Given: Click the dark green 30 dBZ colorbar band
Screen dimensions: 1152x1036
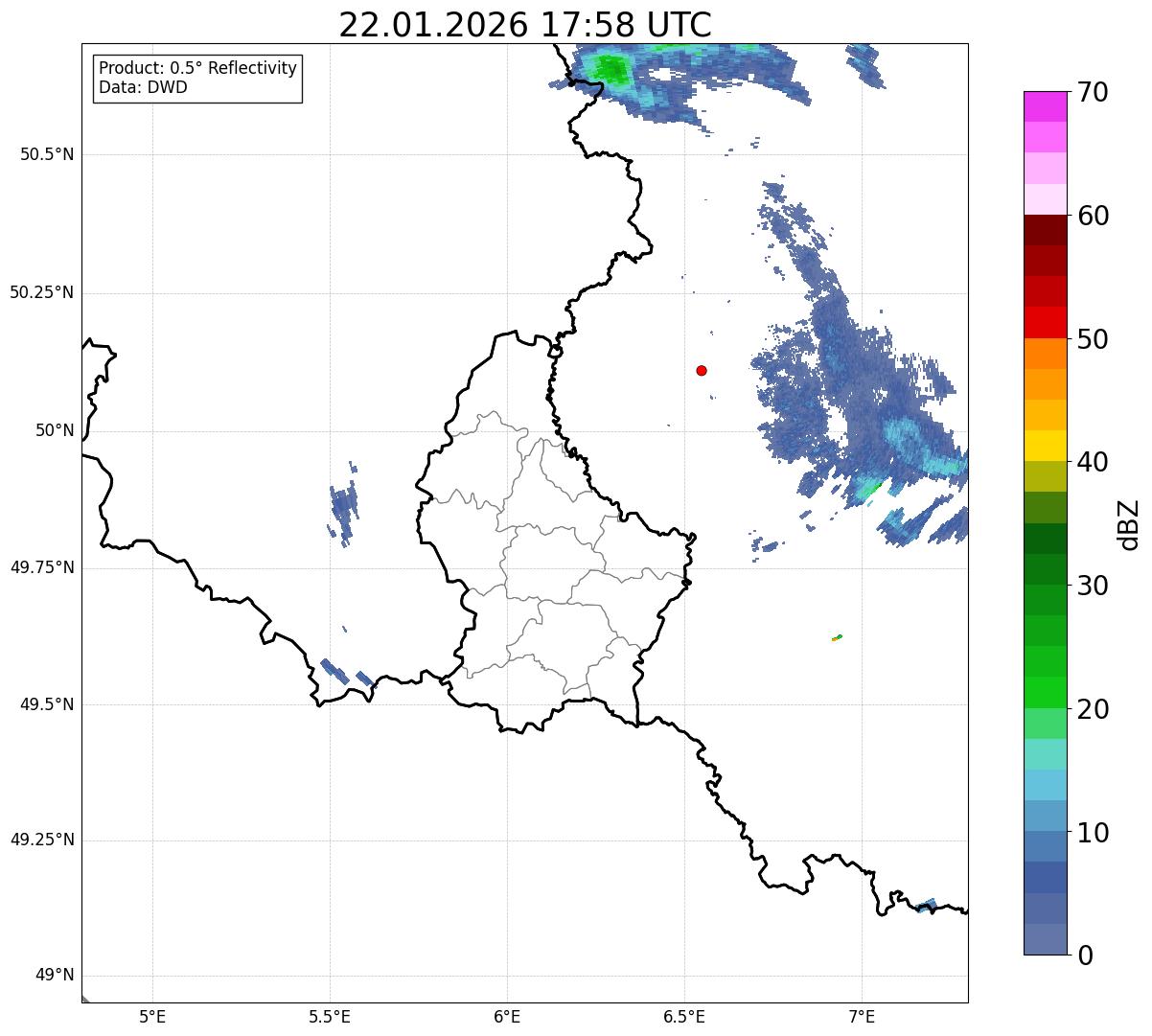Looking at the screenshot, I should pos(1046,569).
